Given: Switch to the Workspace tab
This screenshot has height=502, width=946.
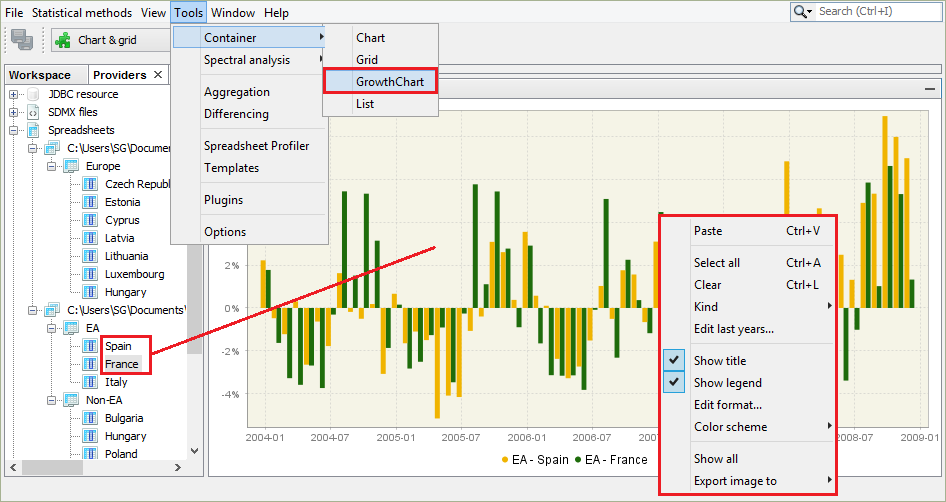Looking at the screenshot, I should pyautogui.click(x=40, y=75).
